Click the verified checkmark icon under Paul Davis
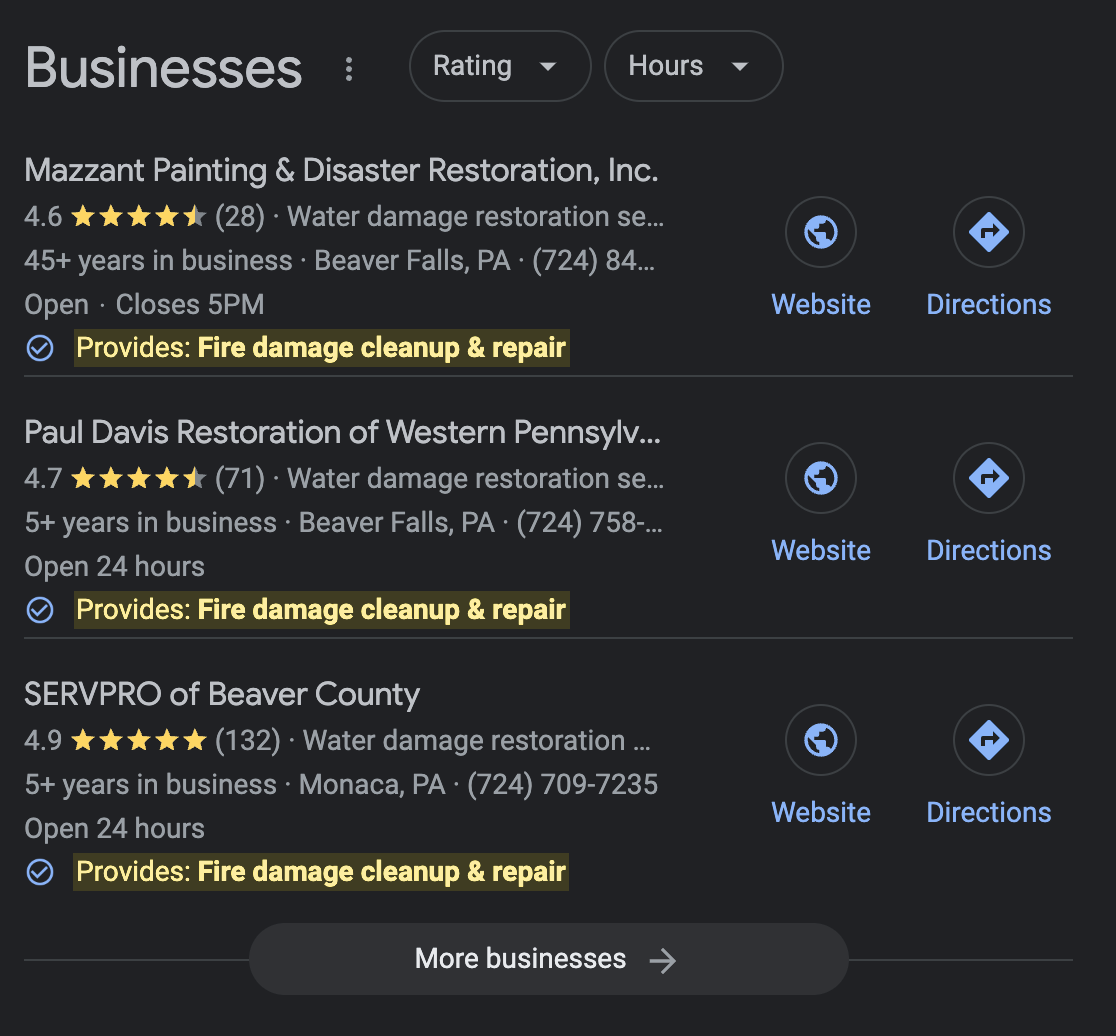The height and width of the screenshot is (1036, 1116). pos(40,610)
